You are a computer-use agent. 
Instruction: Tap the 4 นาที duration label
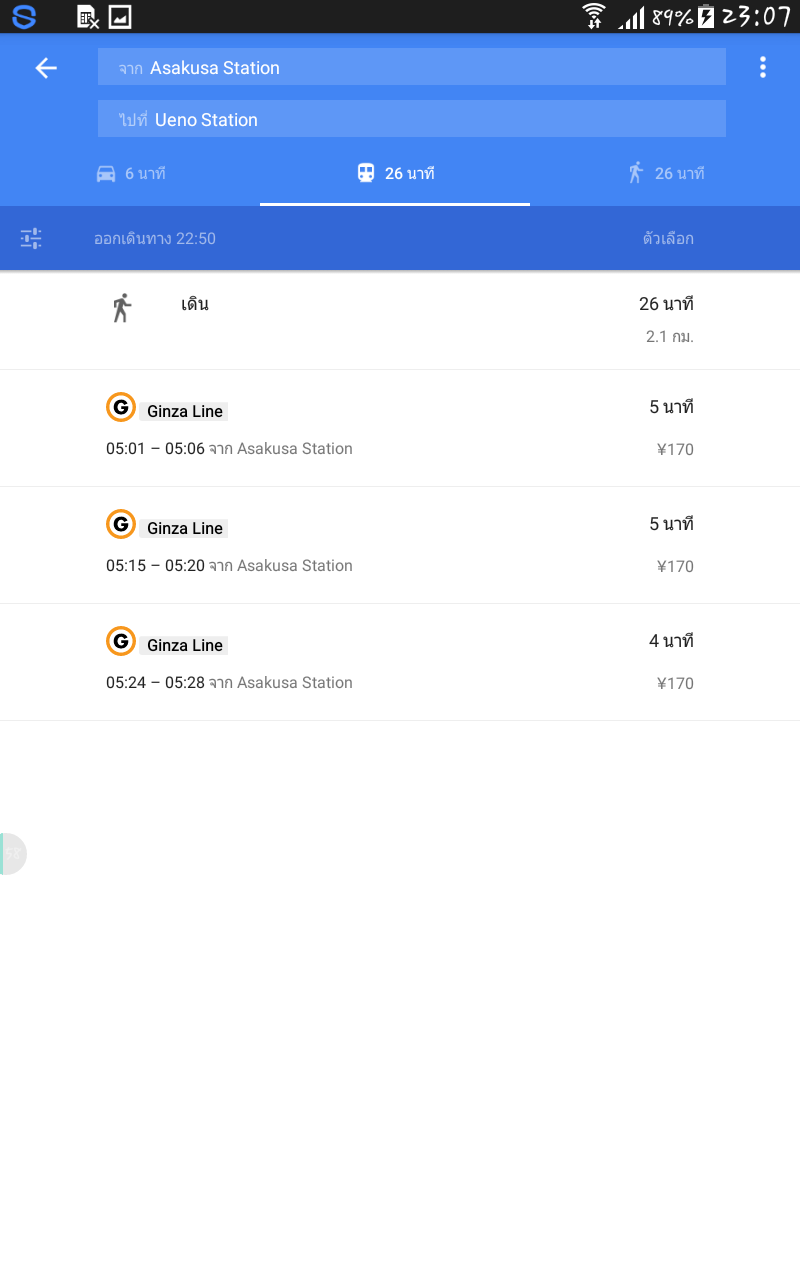[x=671, y=641]
